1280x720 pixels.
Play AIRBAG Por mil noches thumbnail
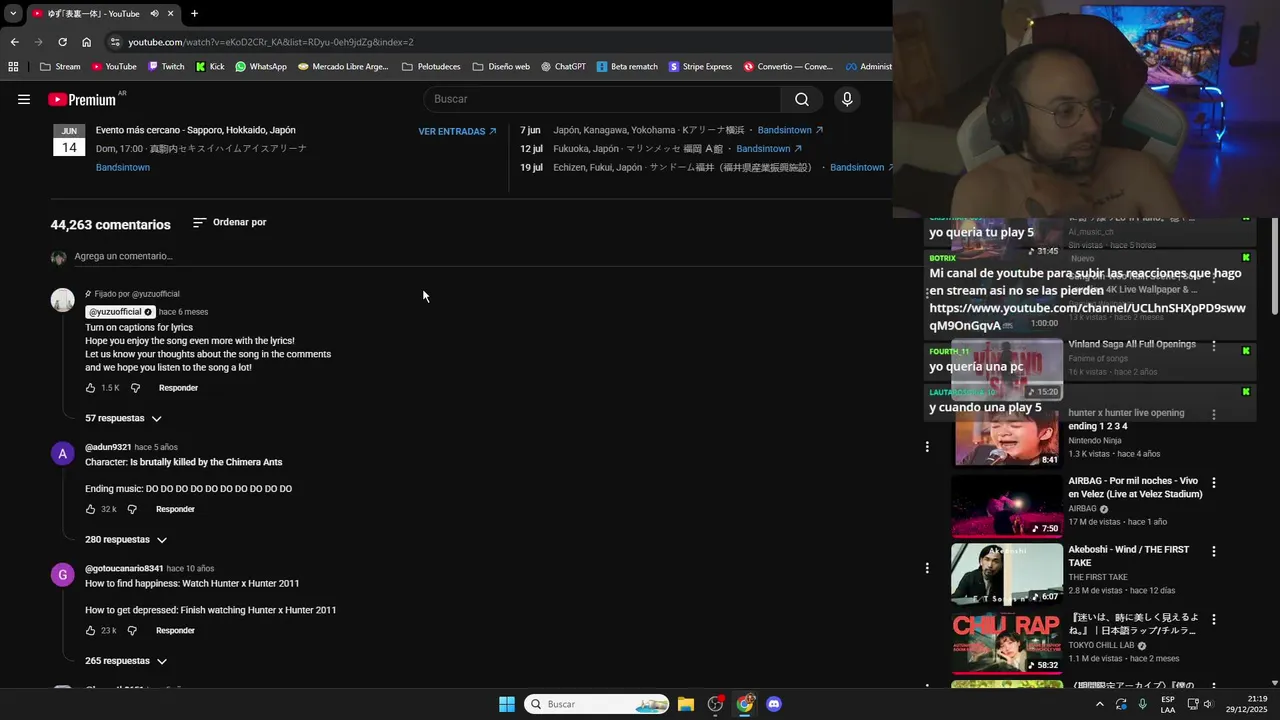(1007, 505)
